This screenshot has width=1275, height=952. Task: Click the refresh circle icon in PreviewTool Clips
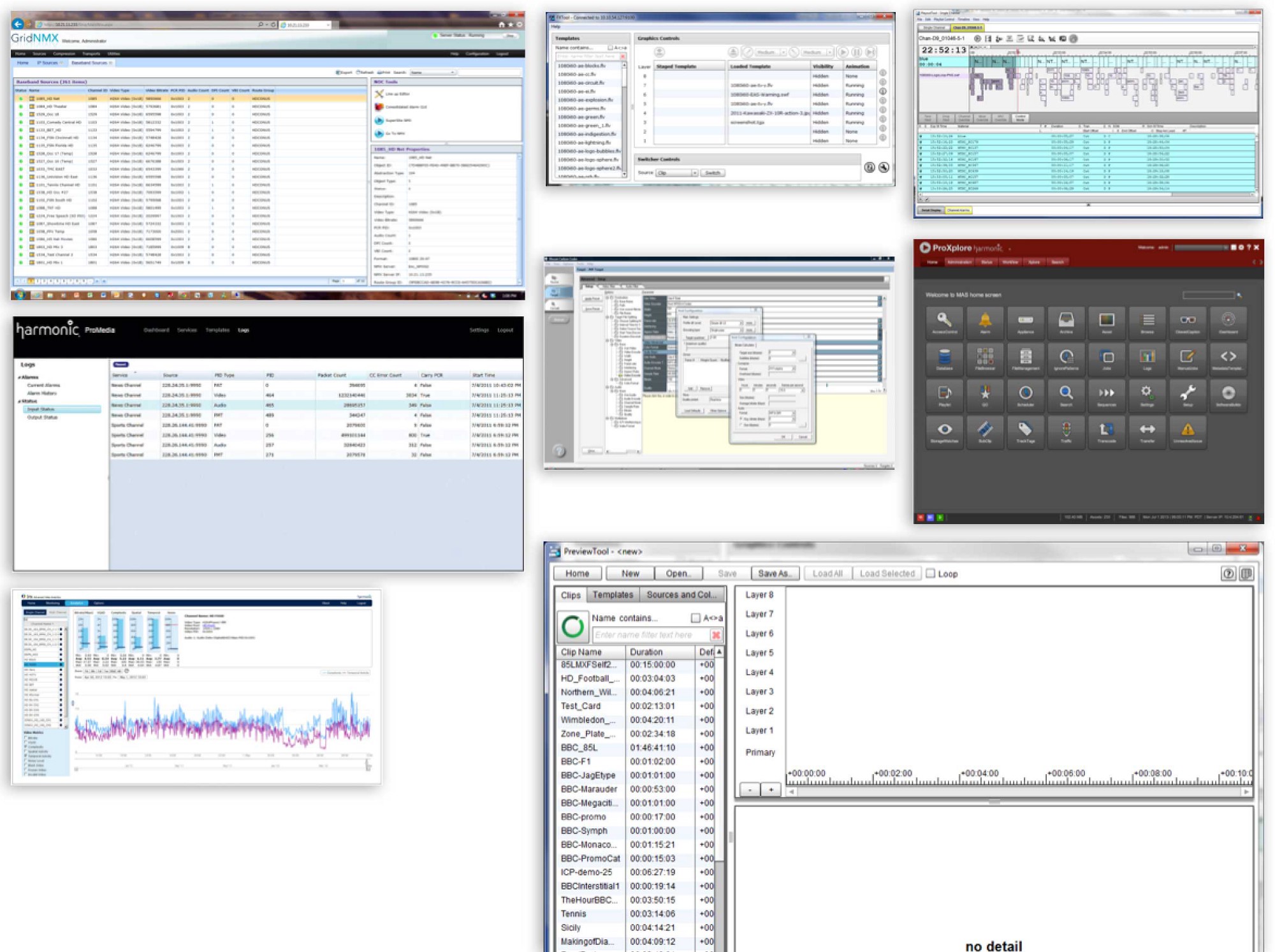(x=572, y=627)
